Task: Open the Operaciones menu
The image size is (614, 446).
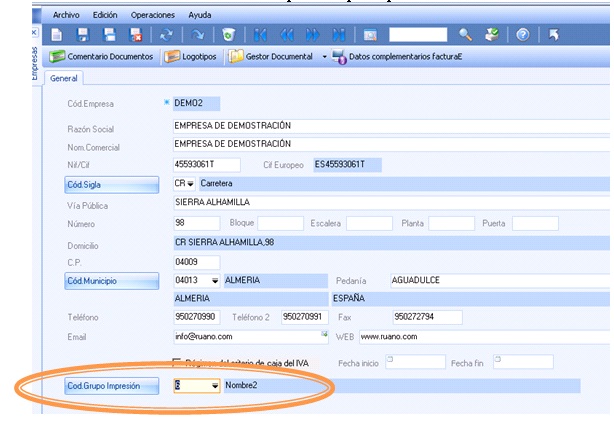Action: tap(153, 15)
